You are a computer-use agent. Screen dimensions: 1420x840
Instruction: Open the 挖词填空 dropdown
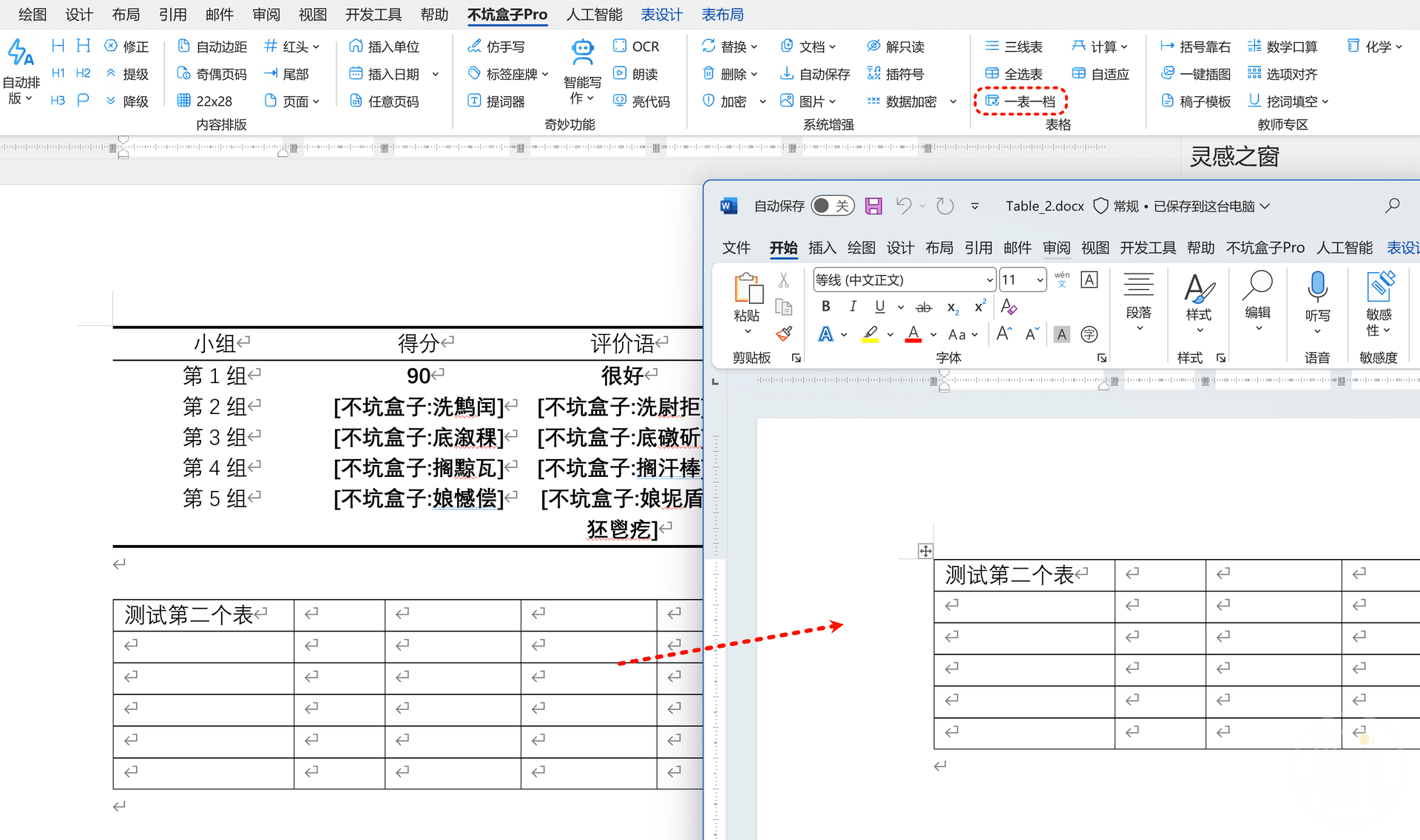(x=1288, y=101)
